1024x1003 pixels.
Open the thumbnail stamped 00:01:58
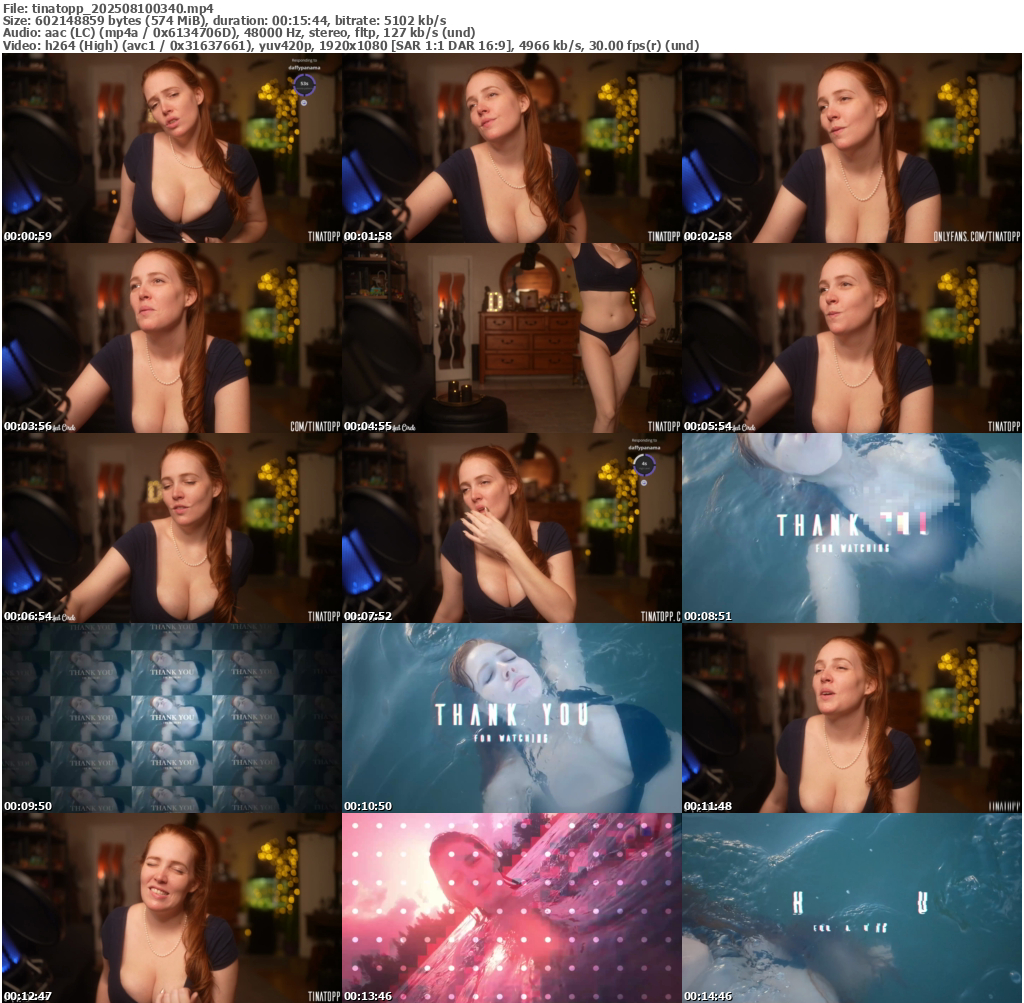click(x=511, y=148)
